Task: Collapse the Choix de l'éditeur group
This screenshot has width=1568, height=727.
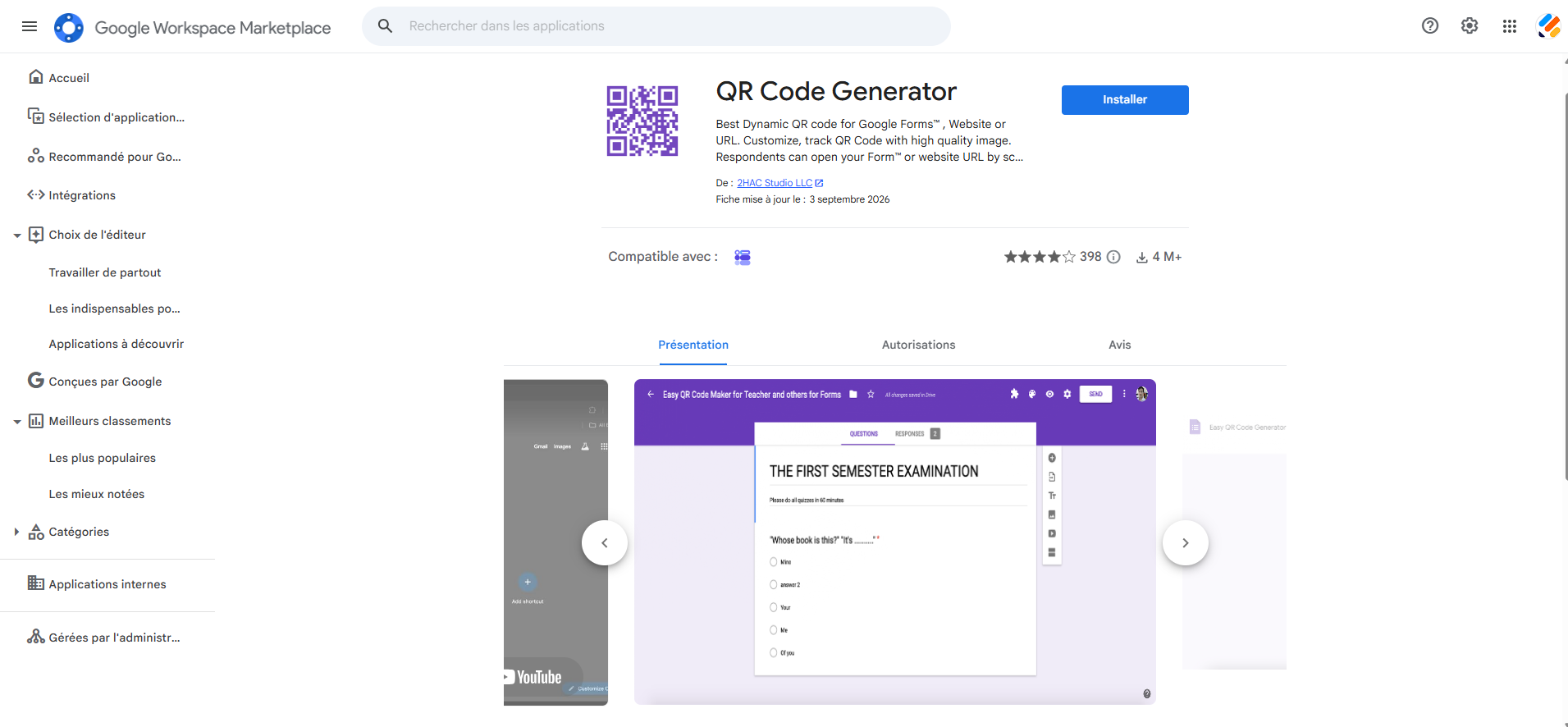Action: click(x=17, y=235)
